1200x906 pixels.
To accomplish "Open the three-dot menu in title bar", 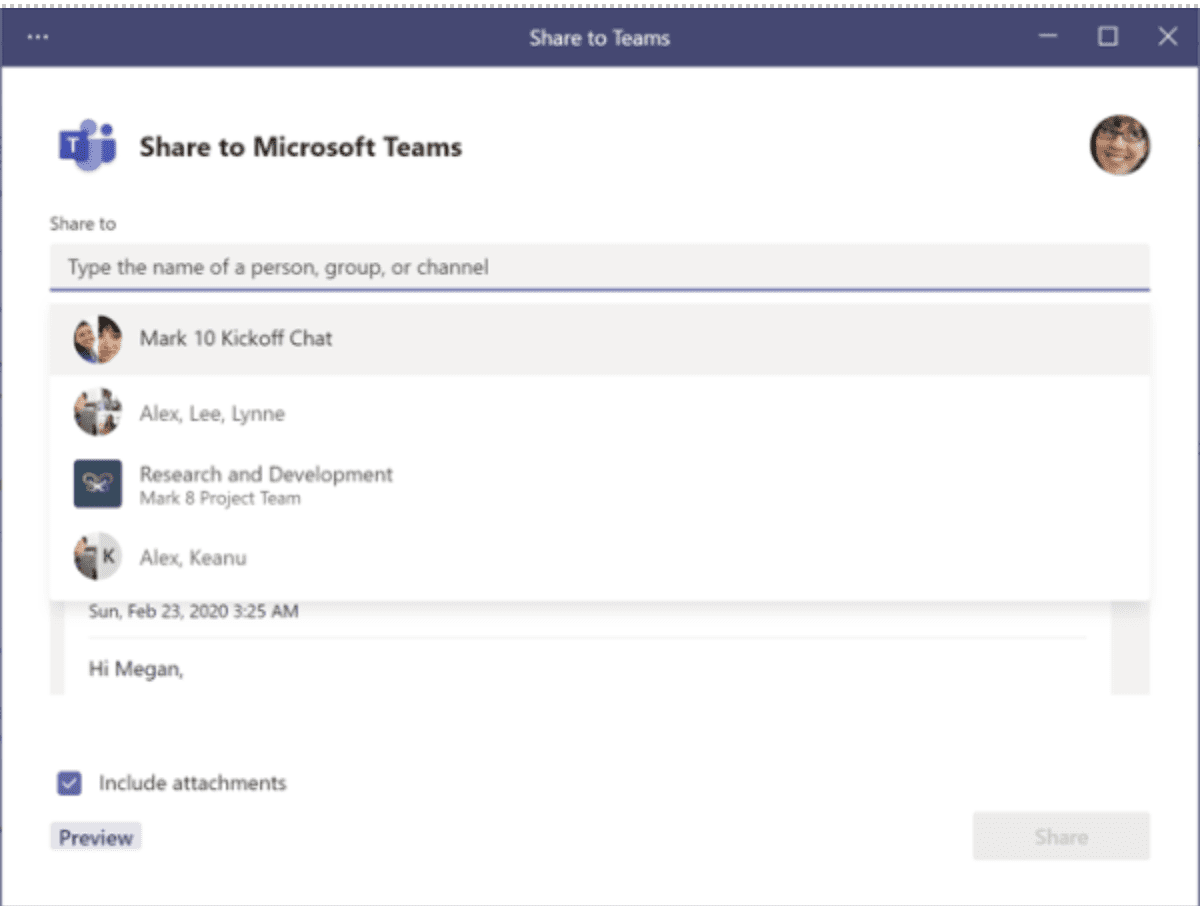I will (x=38, y=38).
